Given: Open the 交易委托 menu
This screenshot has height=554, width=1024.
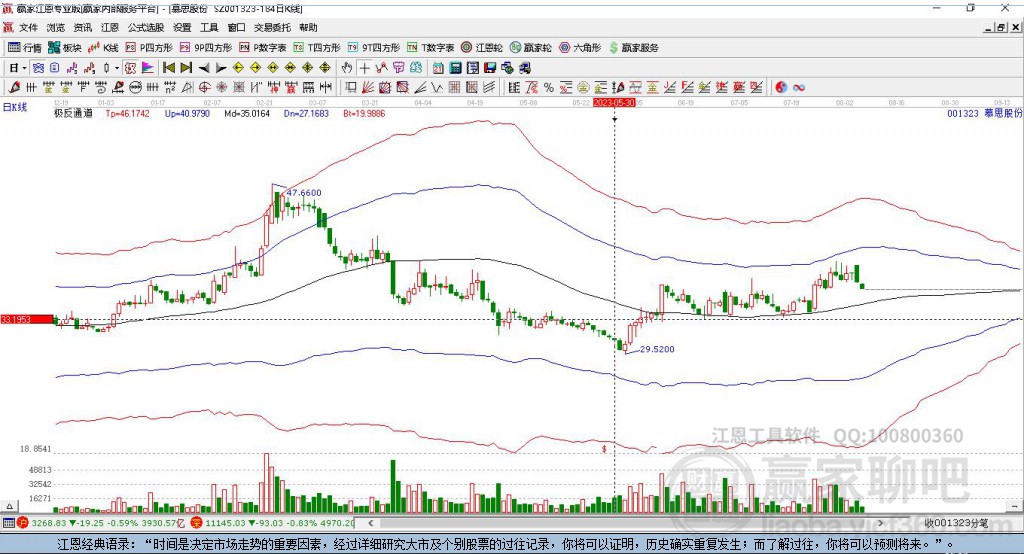Looking at the screenshot, I should 272,27.
